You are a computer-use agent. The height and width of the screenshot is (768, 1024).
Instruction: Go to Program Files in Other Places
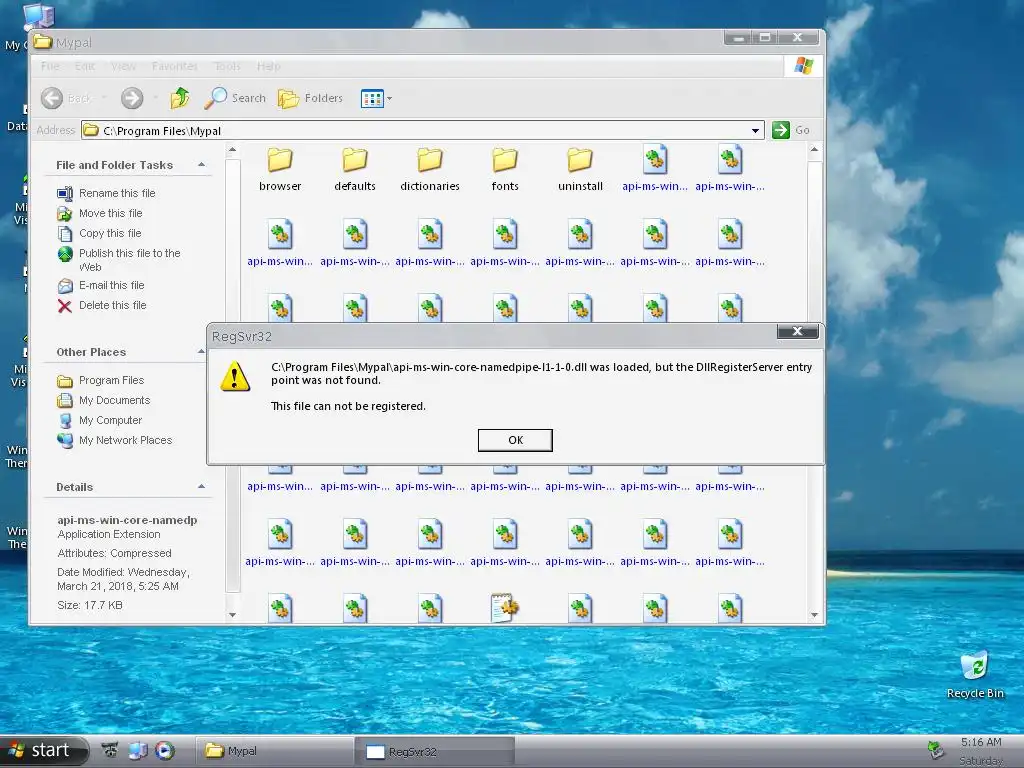click(112, 380)
